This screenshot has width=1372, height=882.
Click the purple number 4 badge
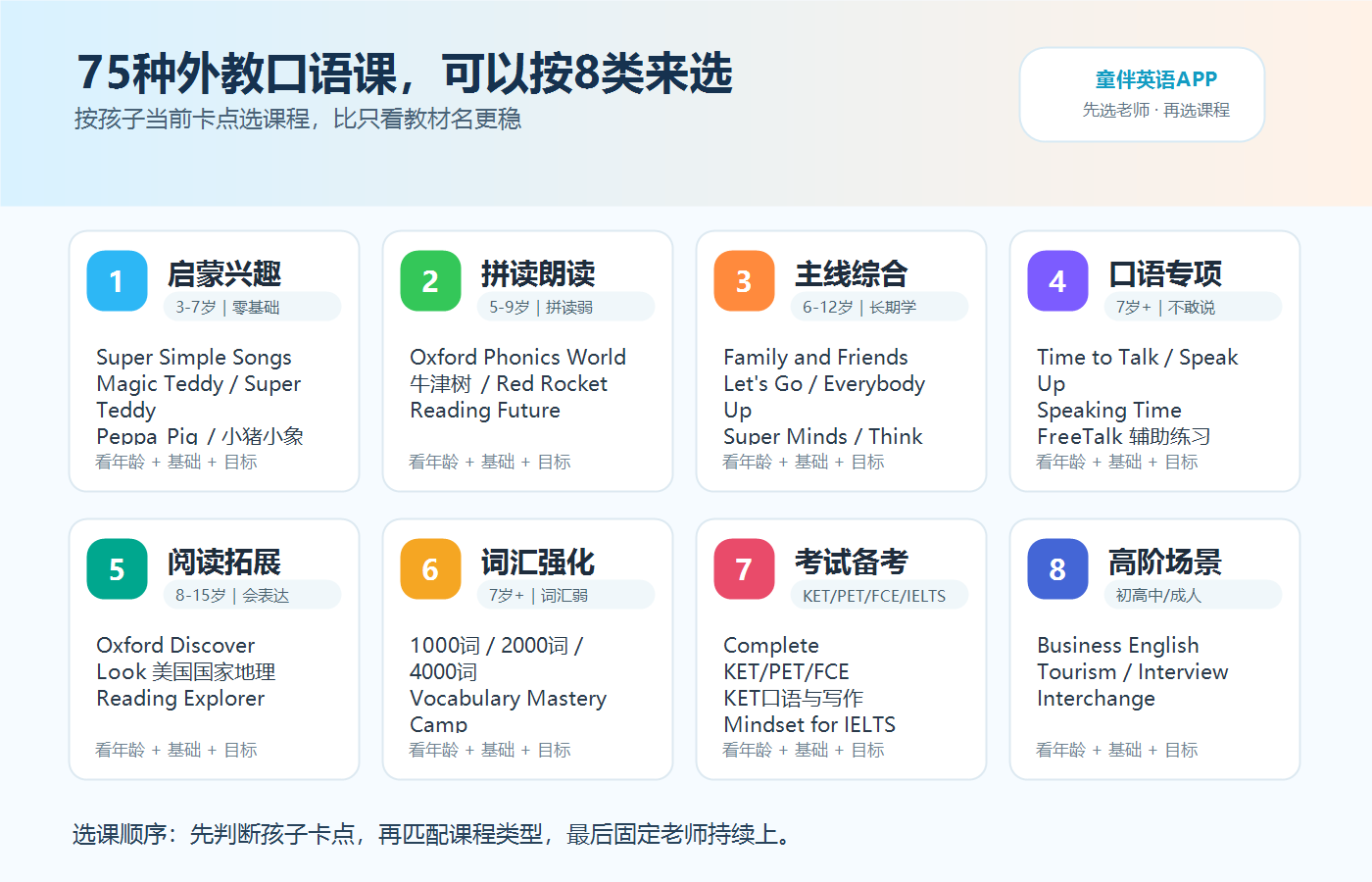[x=1057, y=281]
